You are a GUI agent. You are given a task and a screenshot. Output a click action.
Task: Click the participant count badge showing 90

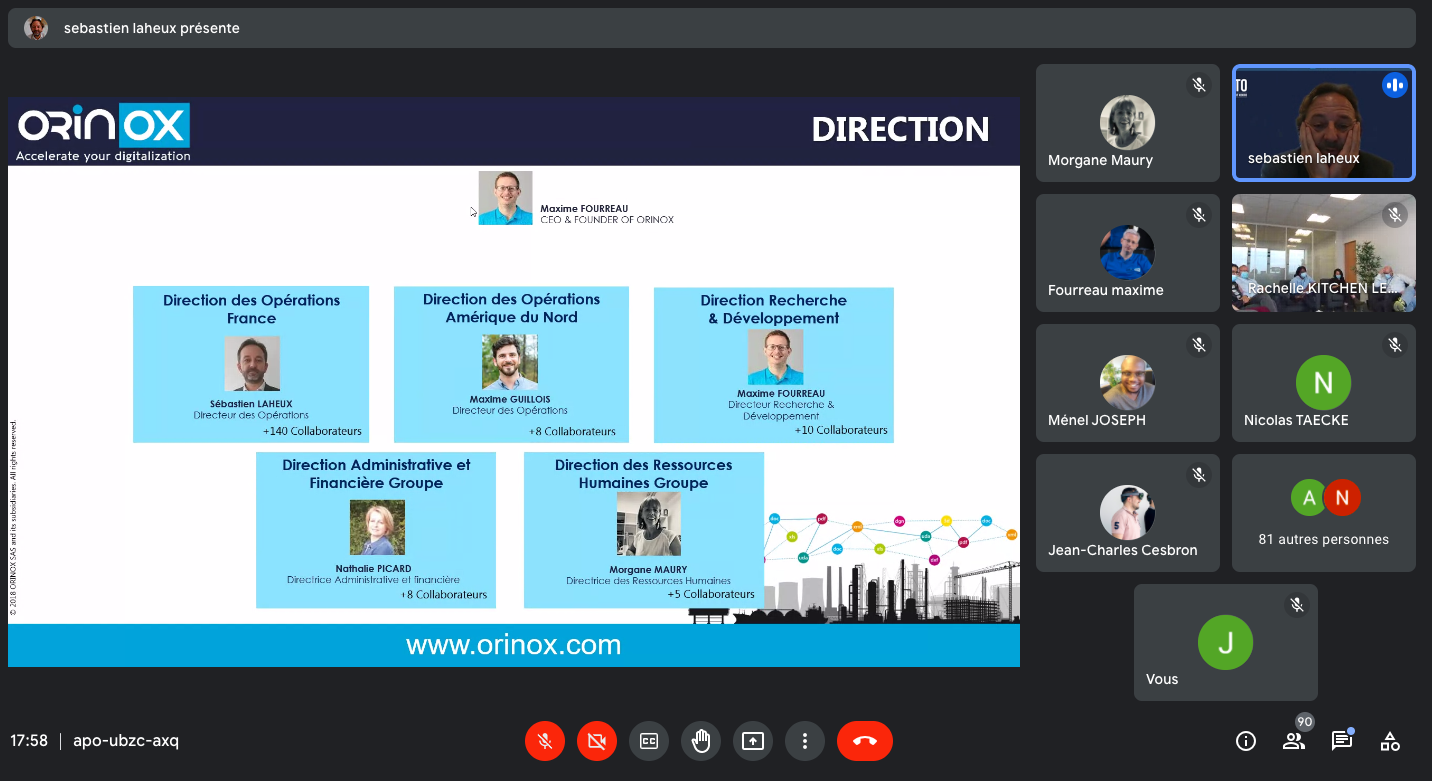pos(1304,722)
